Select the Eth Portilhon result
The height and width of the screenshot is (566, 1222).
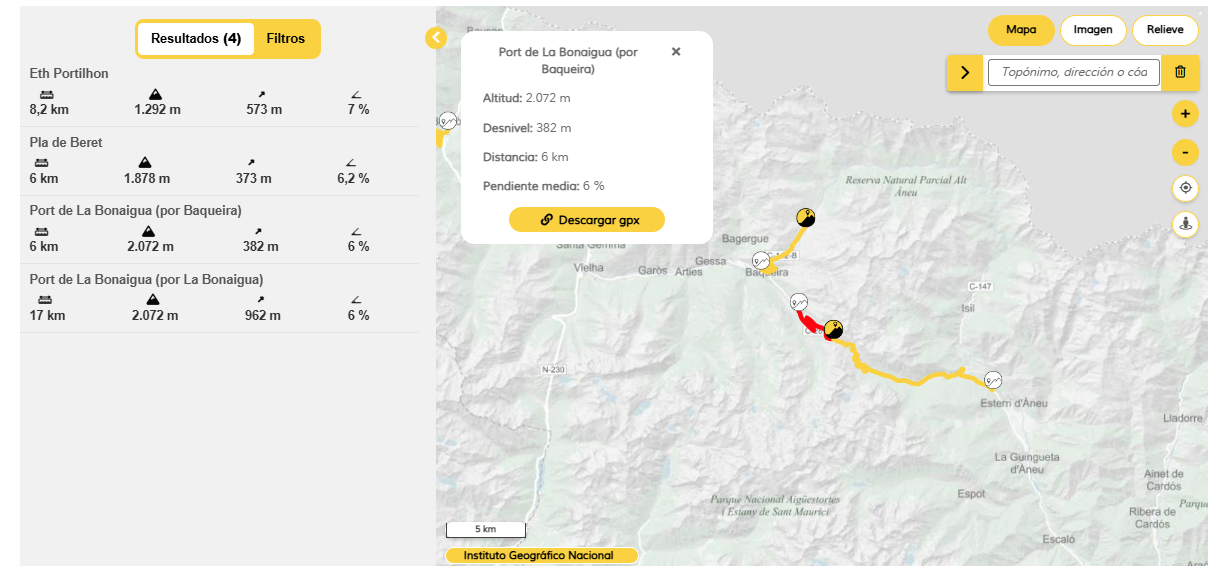[70, 74]
